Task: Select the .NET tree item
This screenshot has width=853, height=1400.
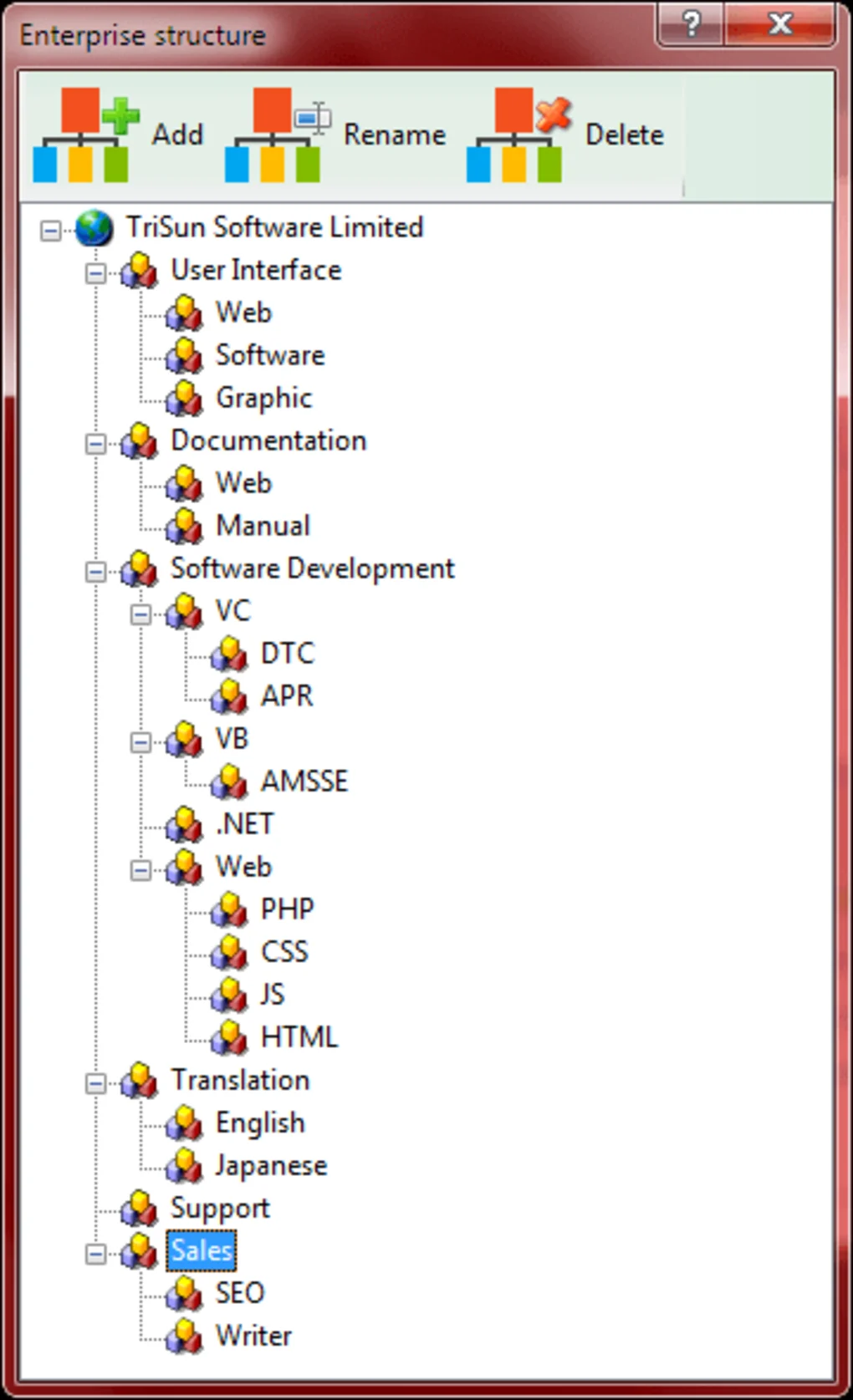Action: coord(244,824)
